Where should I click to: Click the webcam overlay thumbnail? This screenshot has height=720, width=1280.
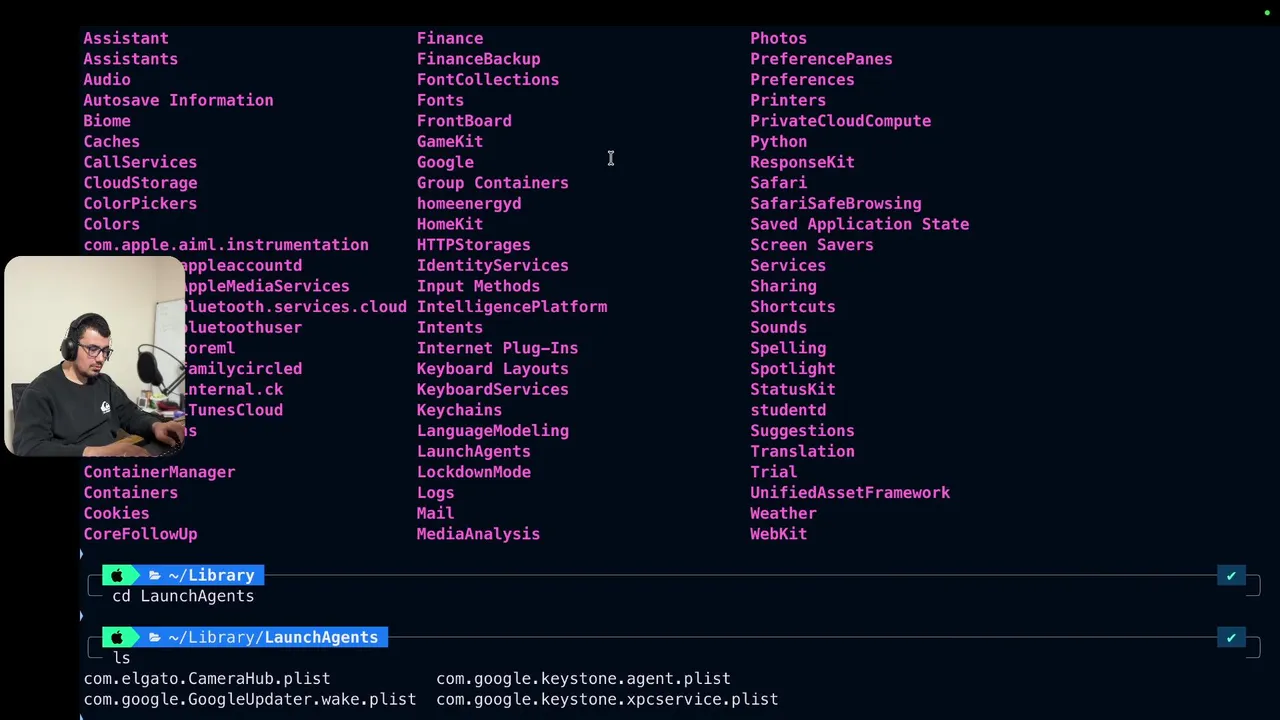click(x=95, y=356)
